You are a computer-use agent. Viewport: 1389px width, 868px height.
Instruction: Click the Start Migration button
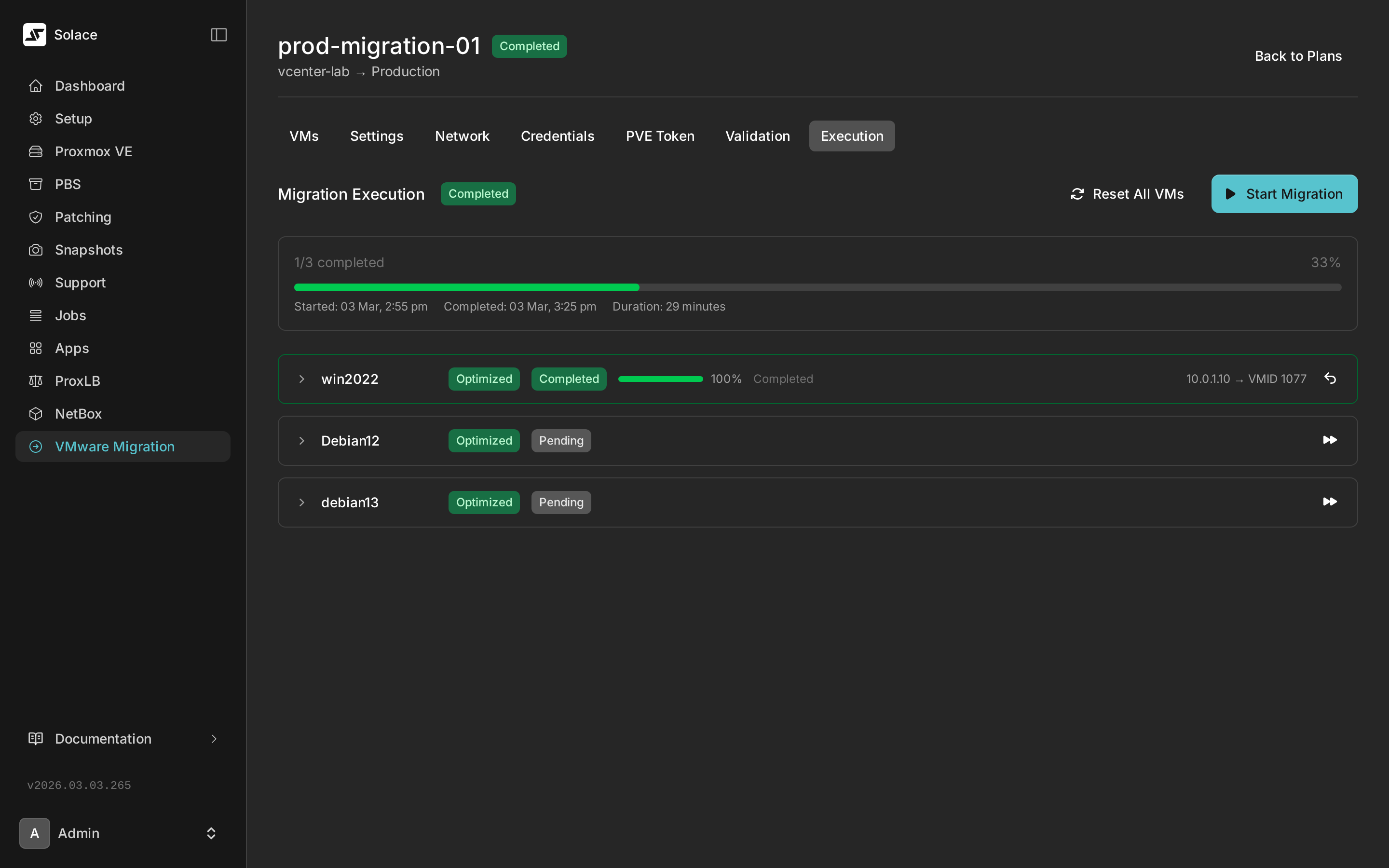(x=1284, y=193)
